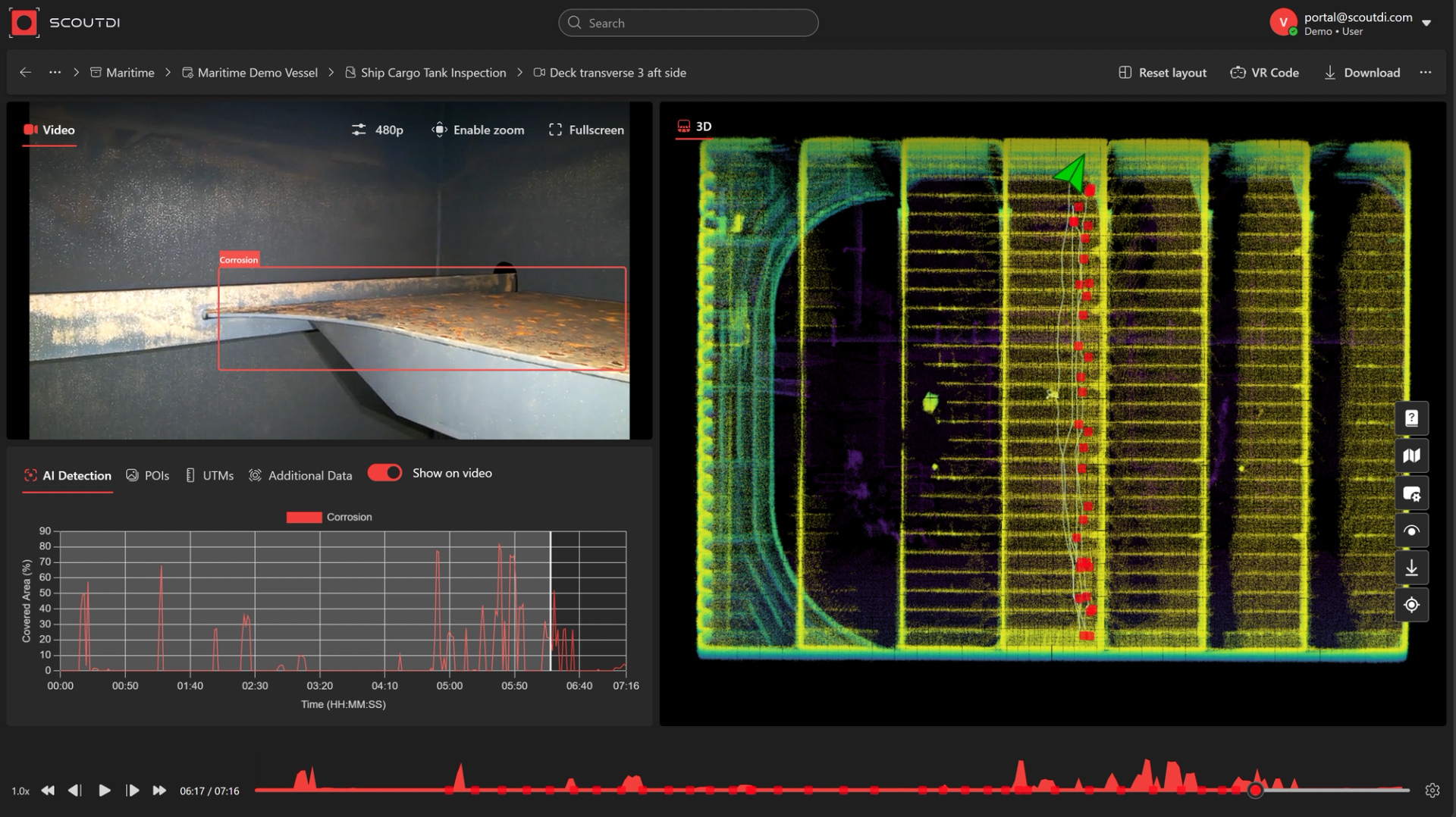Toggle the eye visibility icon in 3D panel

1411,531
